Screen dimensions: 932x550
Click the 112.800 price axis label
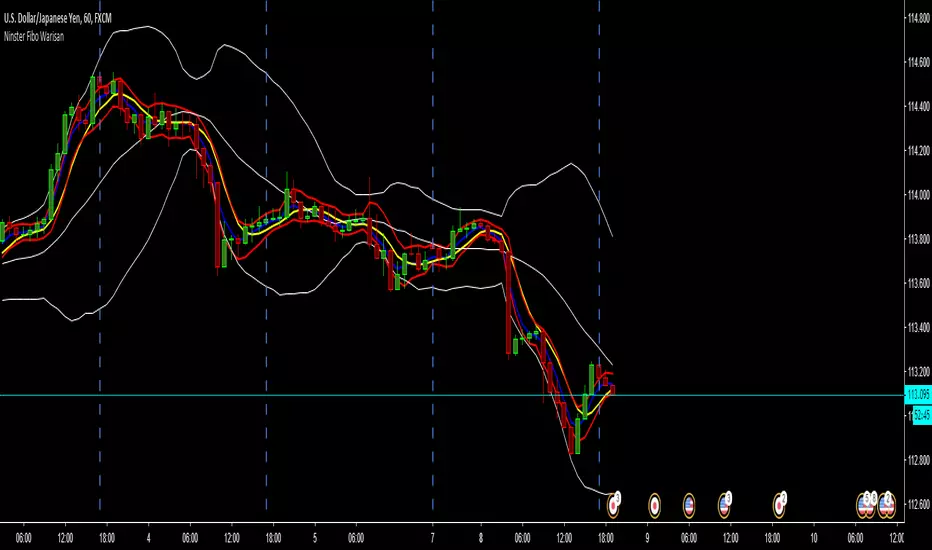tap(918, 460)
